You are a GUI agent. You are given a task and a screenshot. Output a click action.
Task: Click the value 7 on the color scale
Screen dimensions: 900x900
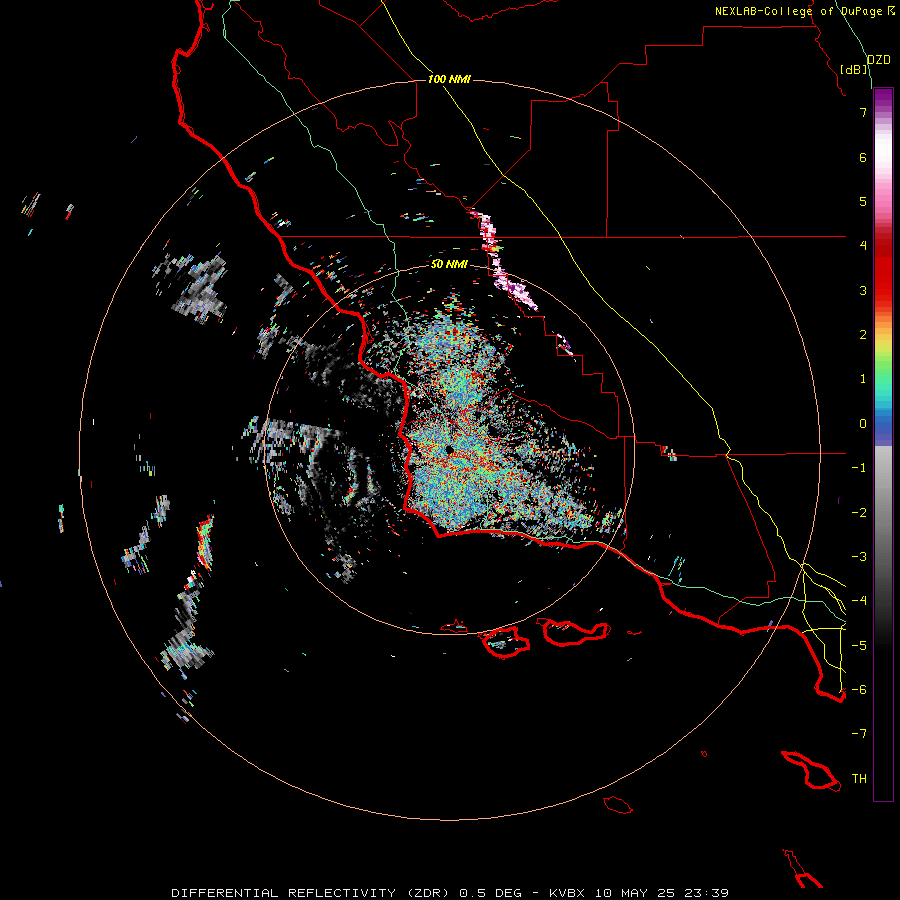pyautogui.click(x=863, y=112)
